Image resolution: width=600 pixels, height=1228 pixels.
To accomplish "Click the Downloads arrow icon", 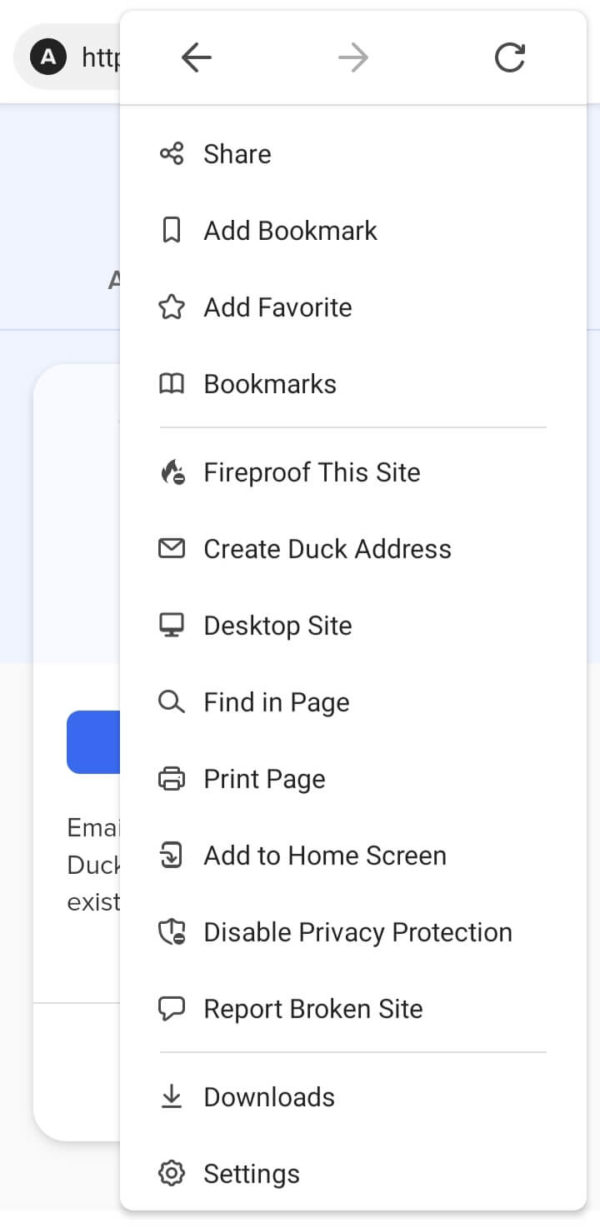I will [x=172, y=1096].
